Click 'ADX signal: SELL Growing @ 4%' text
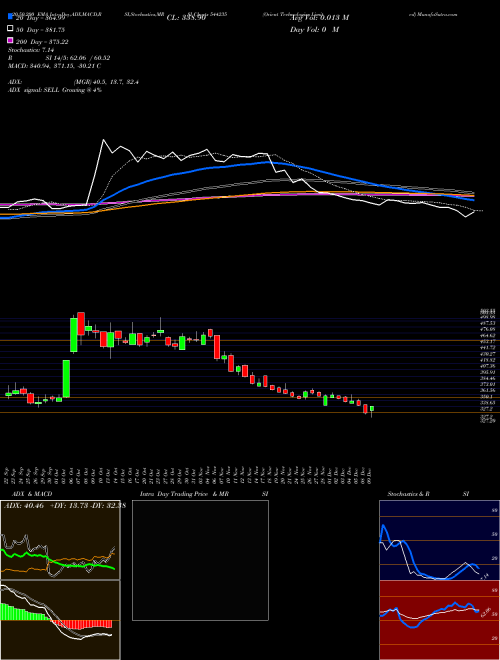Screen dimensions: 500x660 pyautogui.click(x=55, y=90)
